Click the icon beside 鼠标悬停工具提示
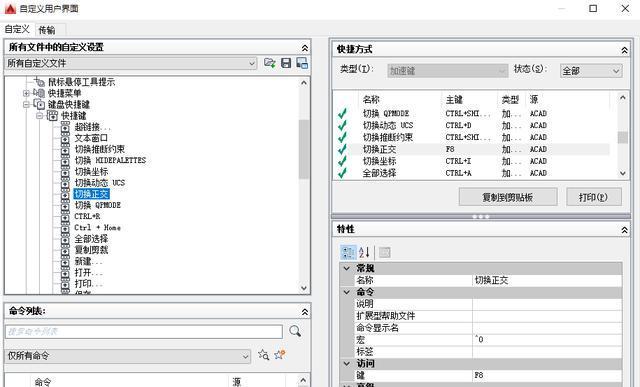 39,82
